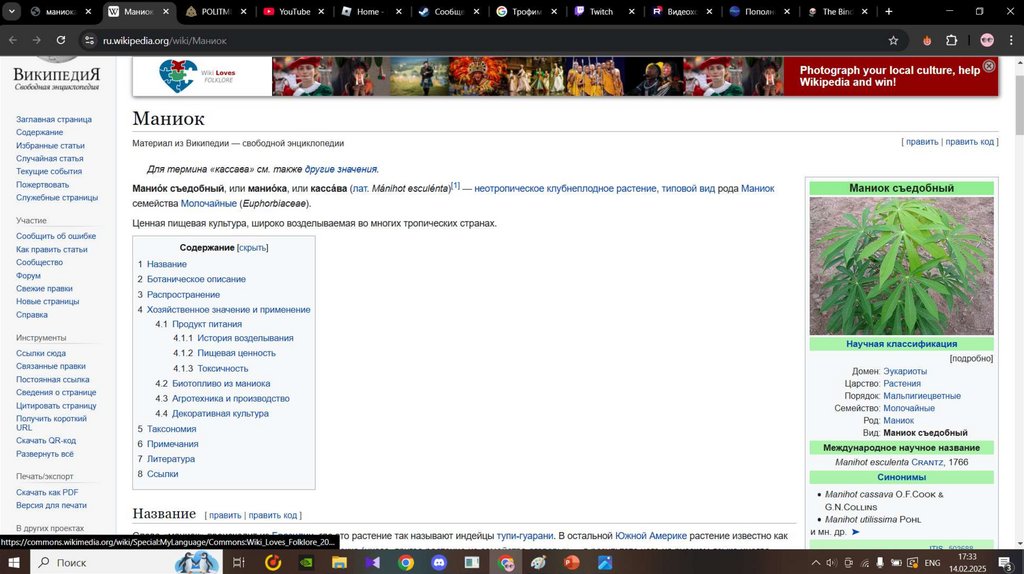Jump to Ссылки section in contents
This screenshot has height=574, width=1024.
point(162,473)
